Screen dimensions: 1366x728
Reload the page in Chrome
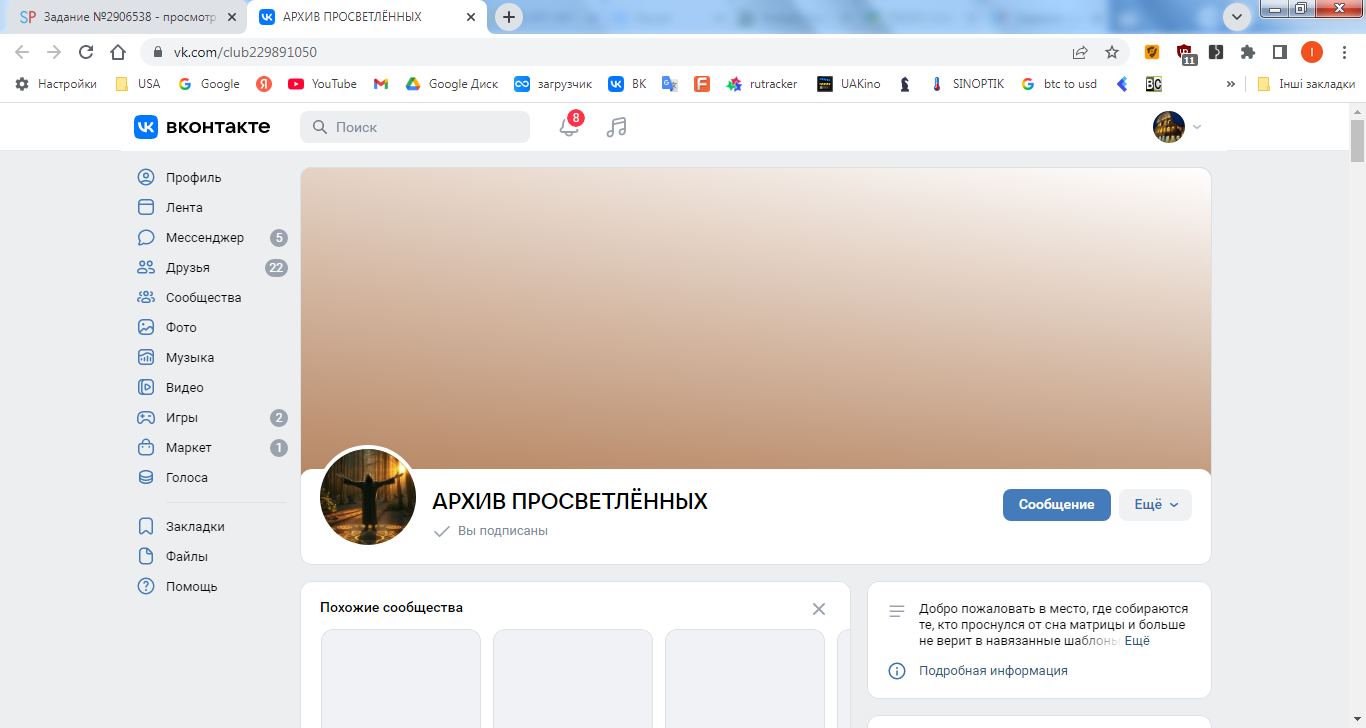tap(86, 52)
